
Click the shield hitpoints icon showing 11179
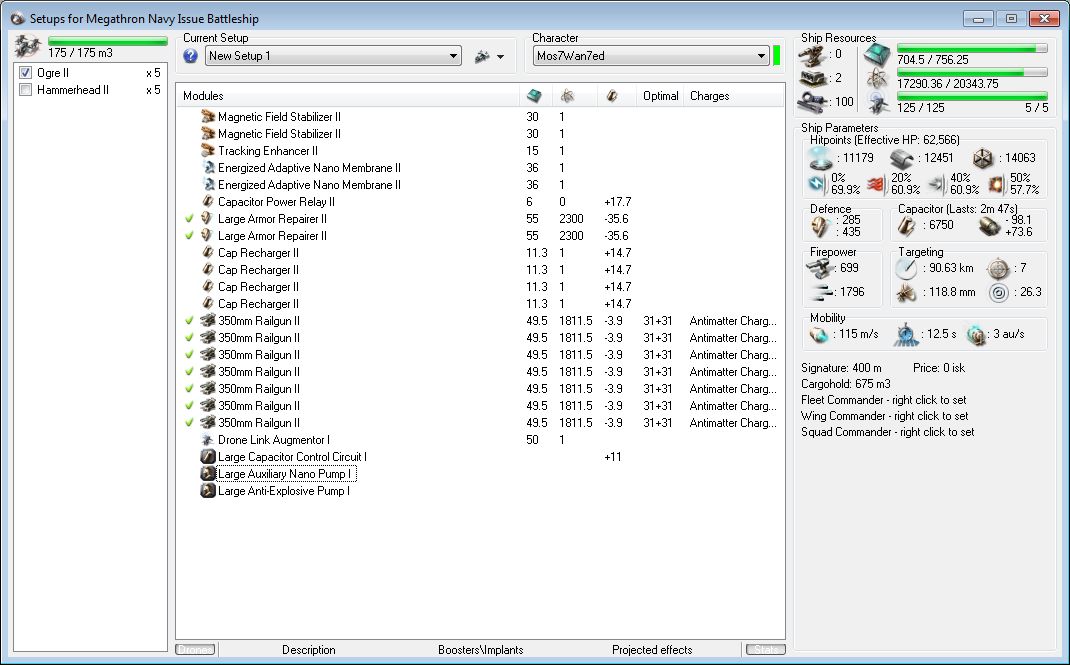821,158
